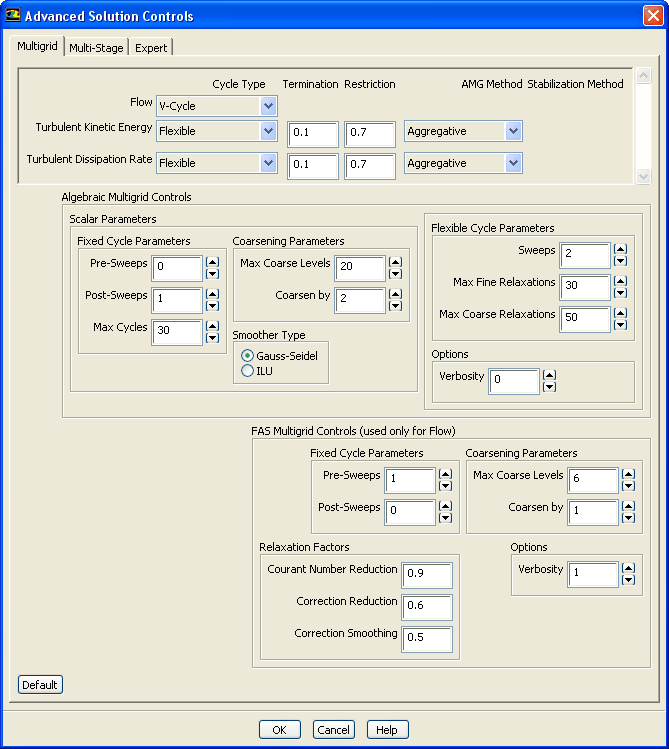
Task: Decrease Algebraic Pre-Sweeps with down arrow
Action: pyautogui.click(x=212, y=274)
